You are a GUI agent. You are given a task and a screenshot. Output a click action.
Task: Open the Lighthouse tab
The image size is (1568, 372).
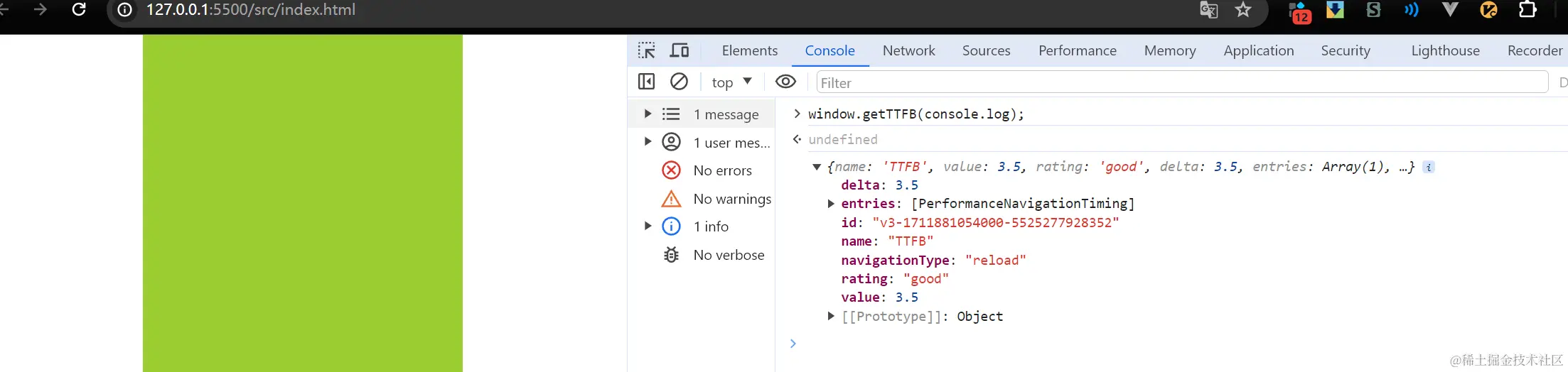click(x=1445, y=50)
